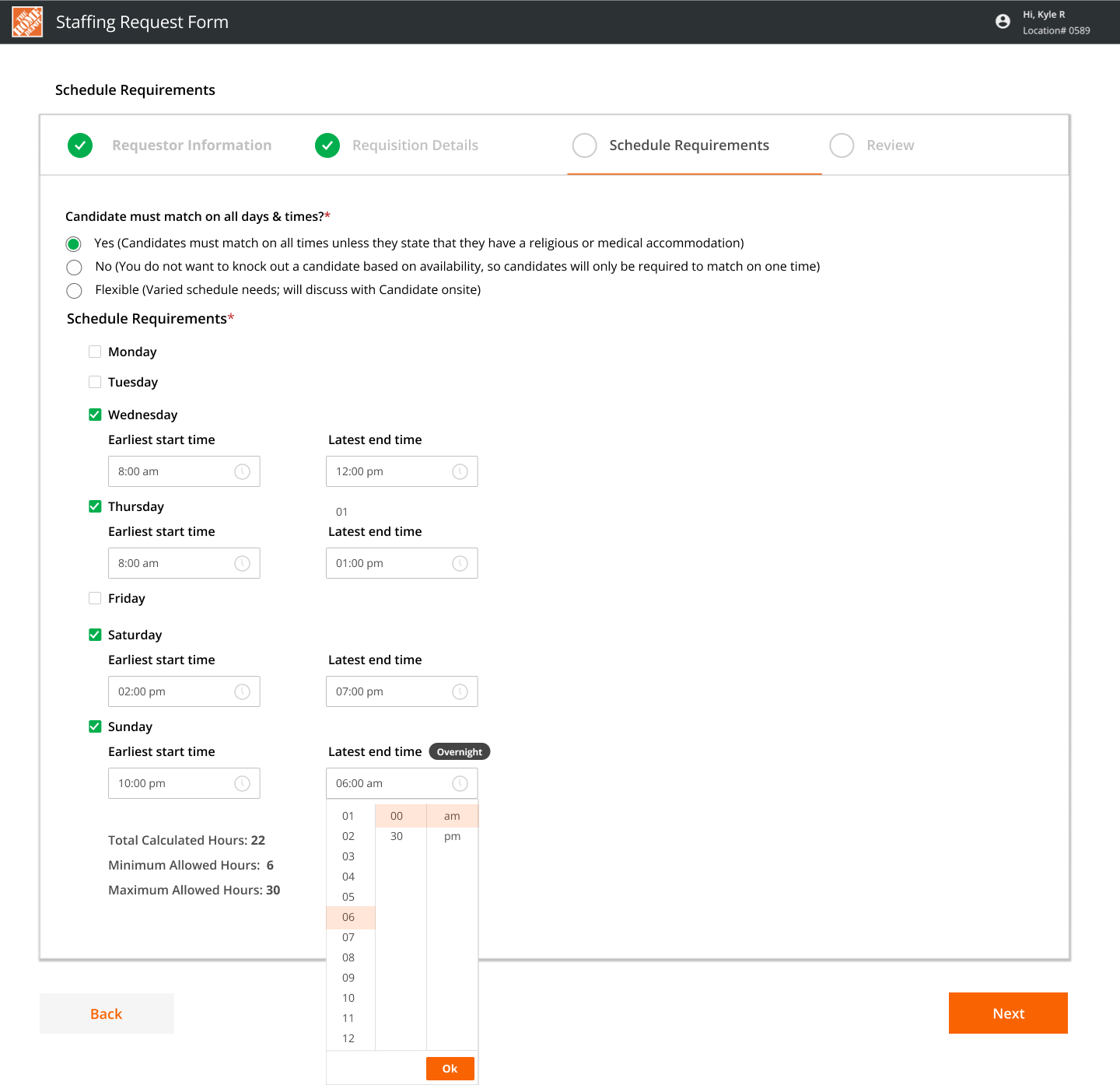Open clock picker for Saturday end time
The width and height of the screenshot is (1120, 1092).
(x=460, y=691)
